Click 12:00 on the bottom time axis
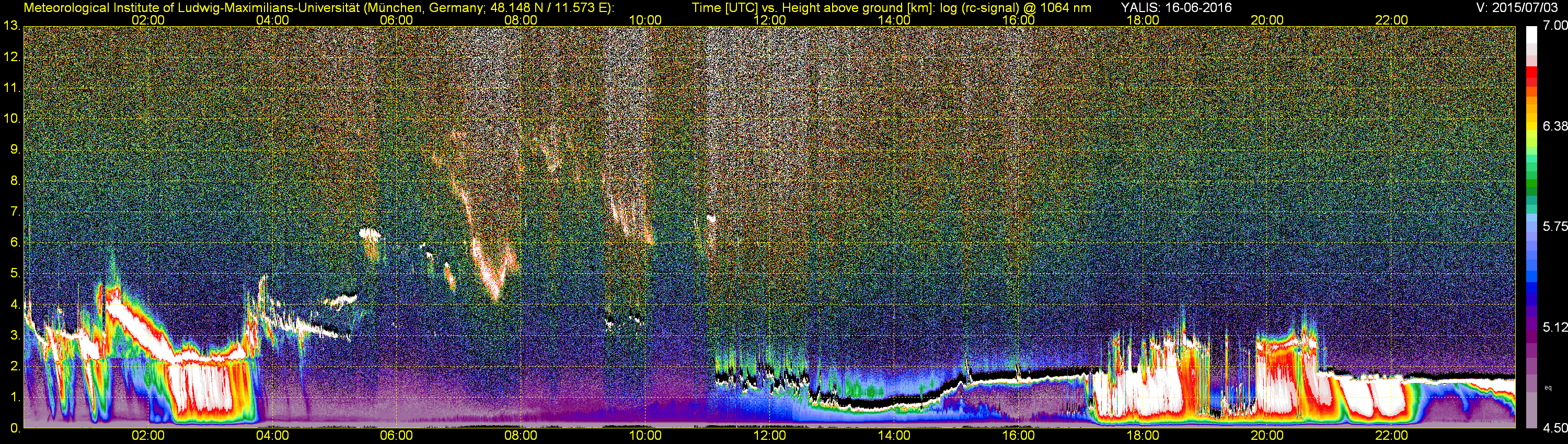 point(769,436)
